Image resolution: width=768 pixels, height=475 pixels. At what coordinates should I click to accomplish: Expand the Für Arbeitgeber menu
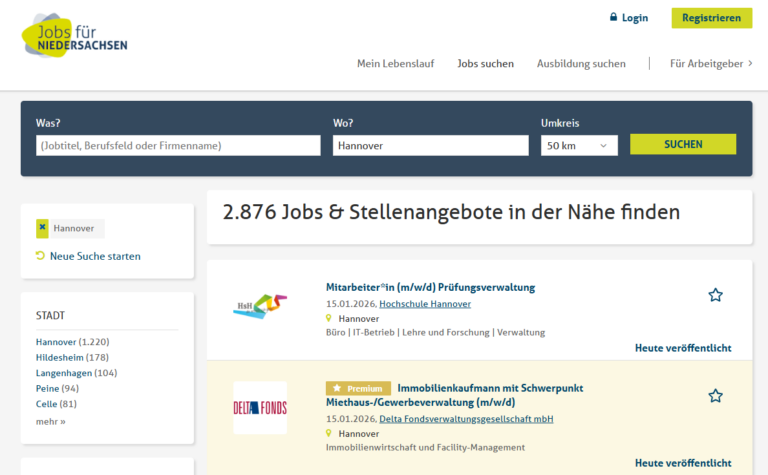[x=712, y=63]
